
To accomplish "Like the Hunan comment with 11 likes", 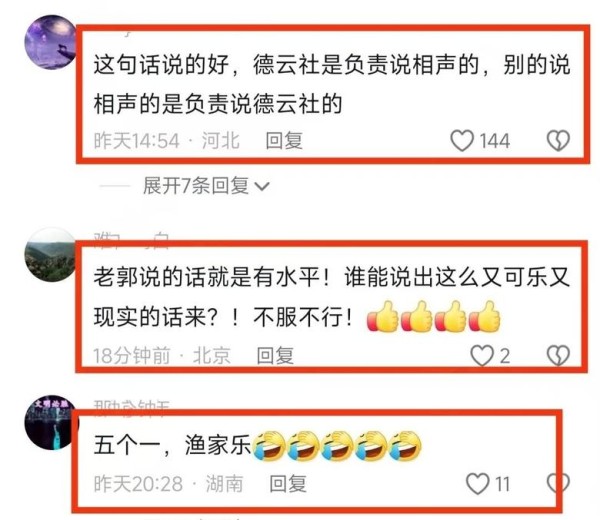I will [478, 484].
